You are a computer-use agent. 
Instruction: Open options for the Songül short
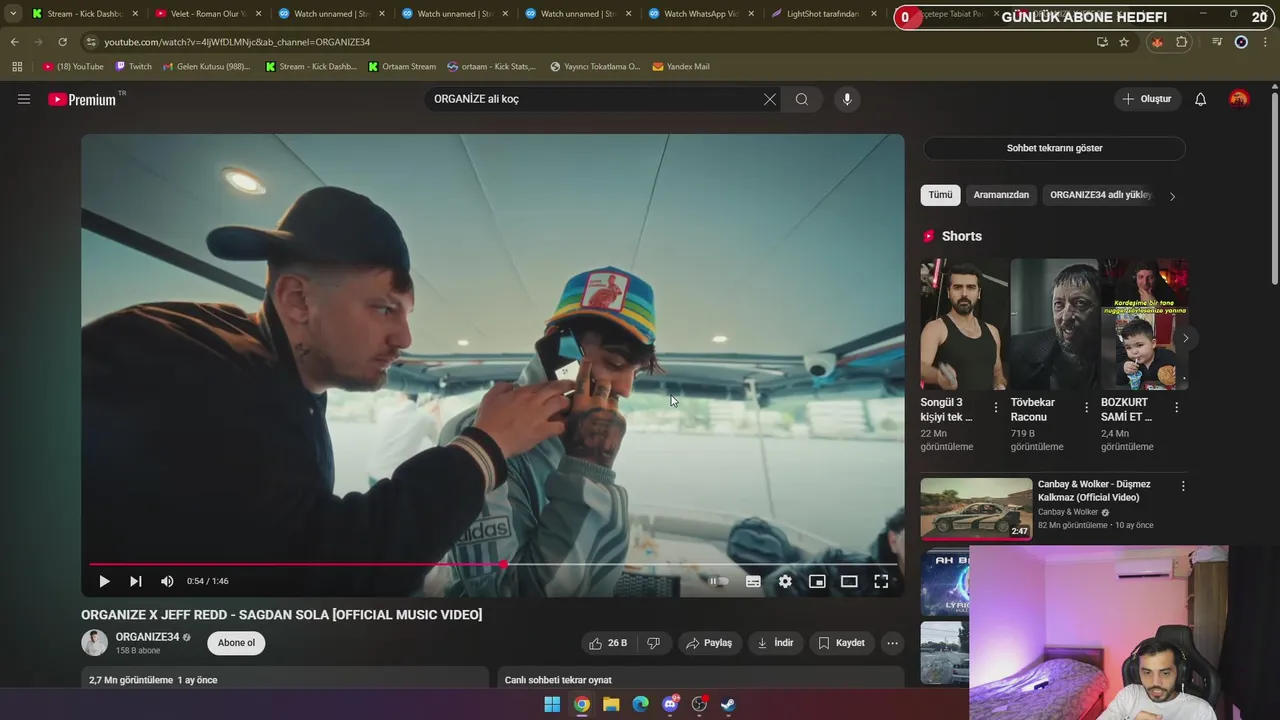[x=996, y=407]
